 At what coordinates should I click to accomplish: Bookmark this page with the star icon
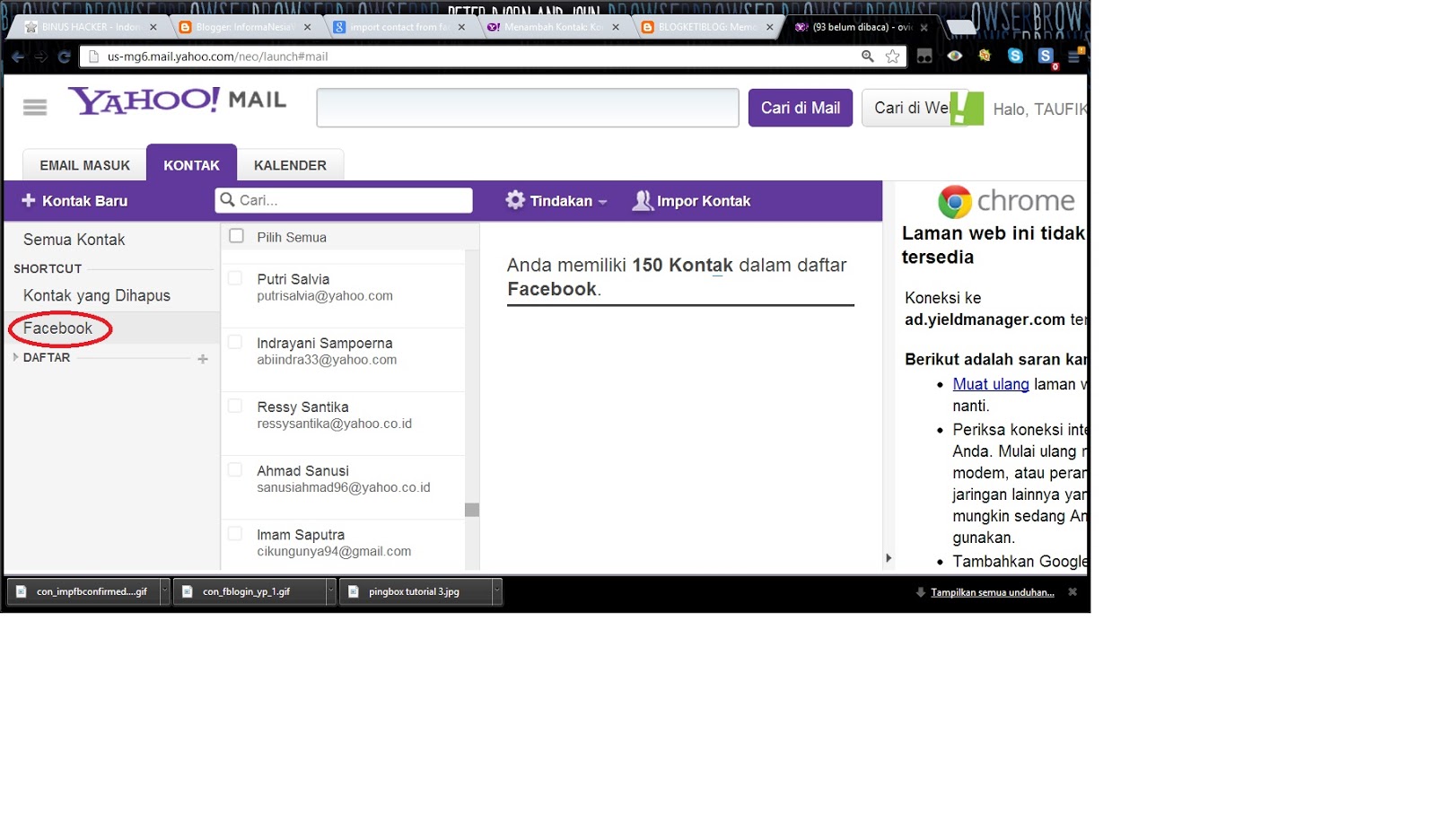click(x=893, y=57)
